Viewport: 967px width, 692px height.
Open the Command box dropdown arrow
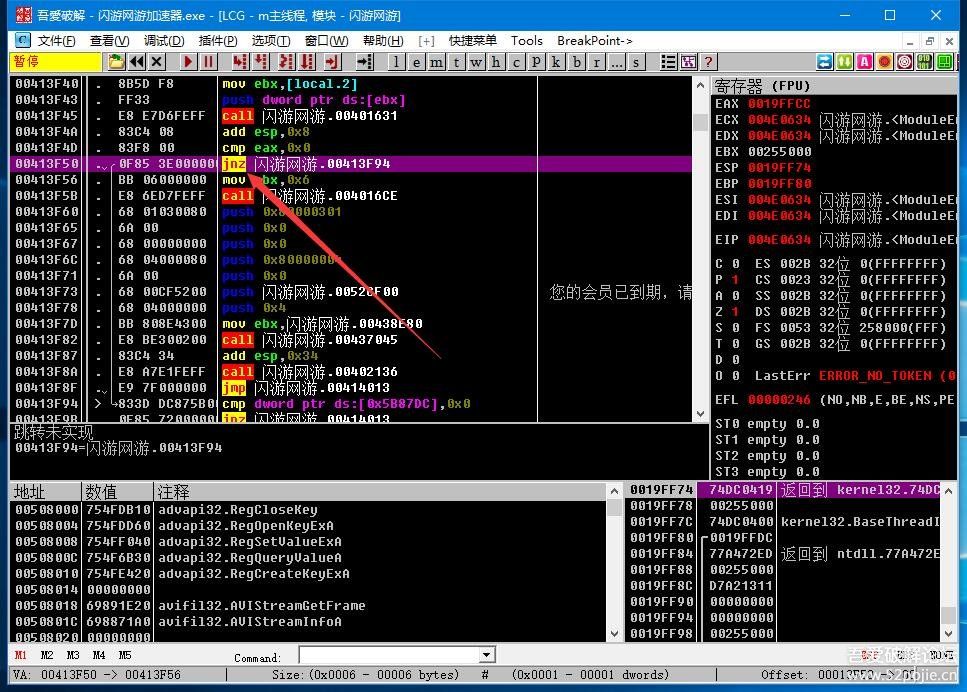487,655
